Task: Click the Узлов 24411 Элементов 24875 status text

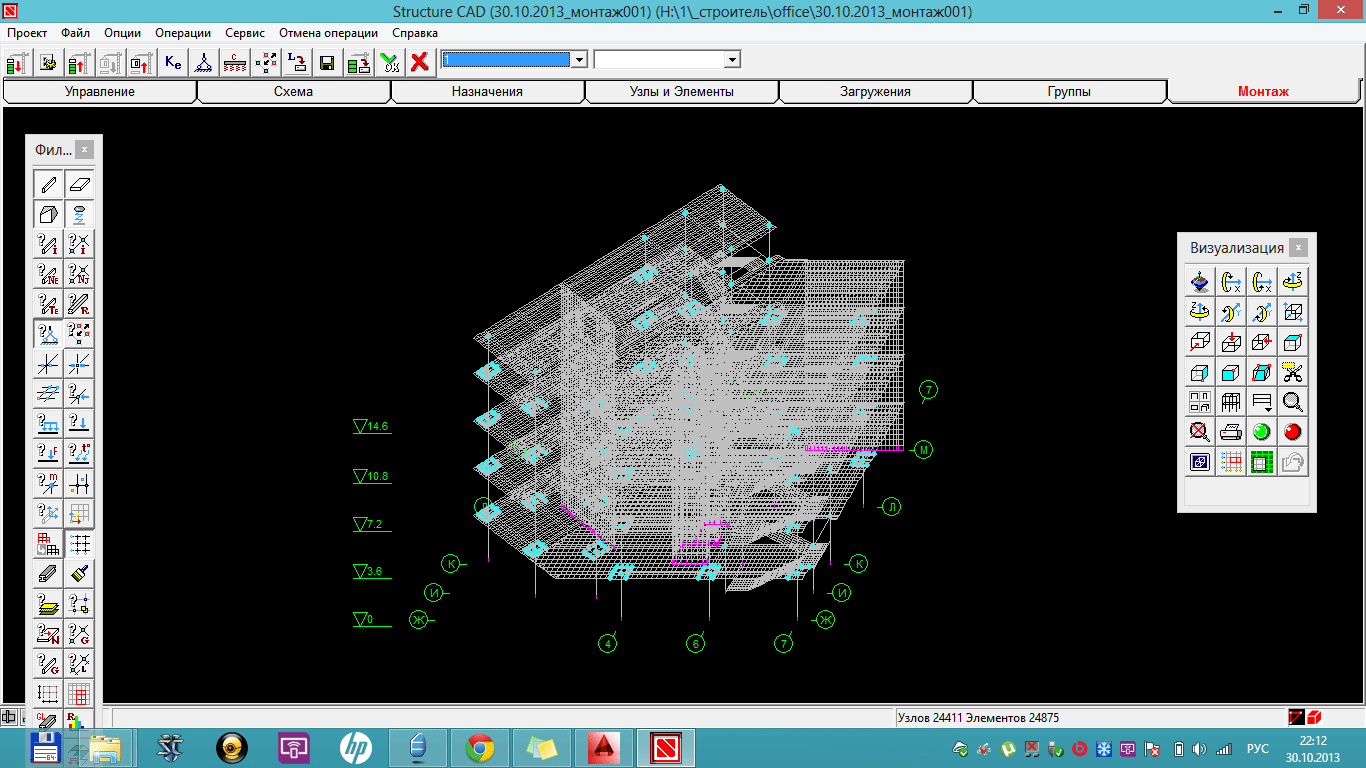Action: pos(978,718)
